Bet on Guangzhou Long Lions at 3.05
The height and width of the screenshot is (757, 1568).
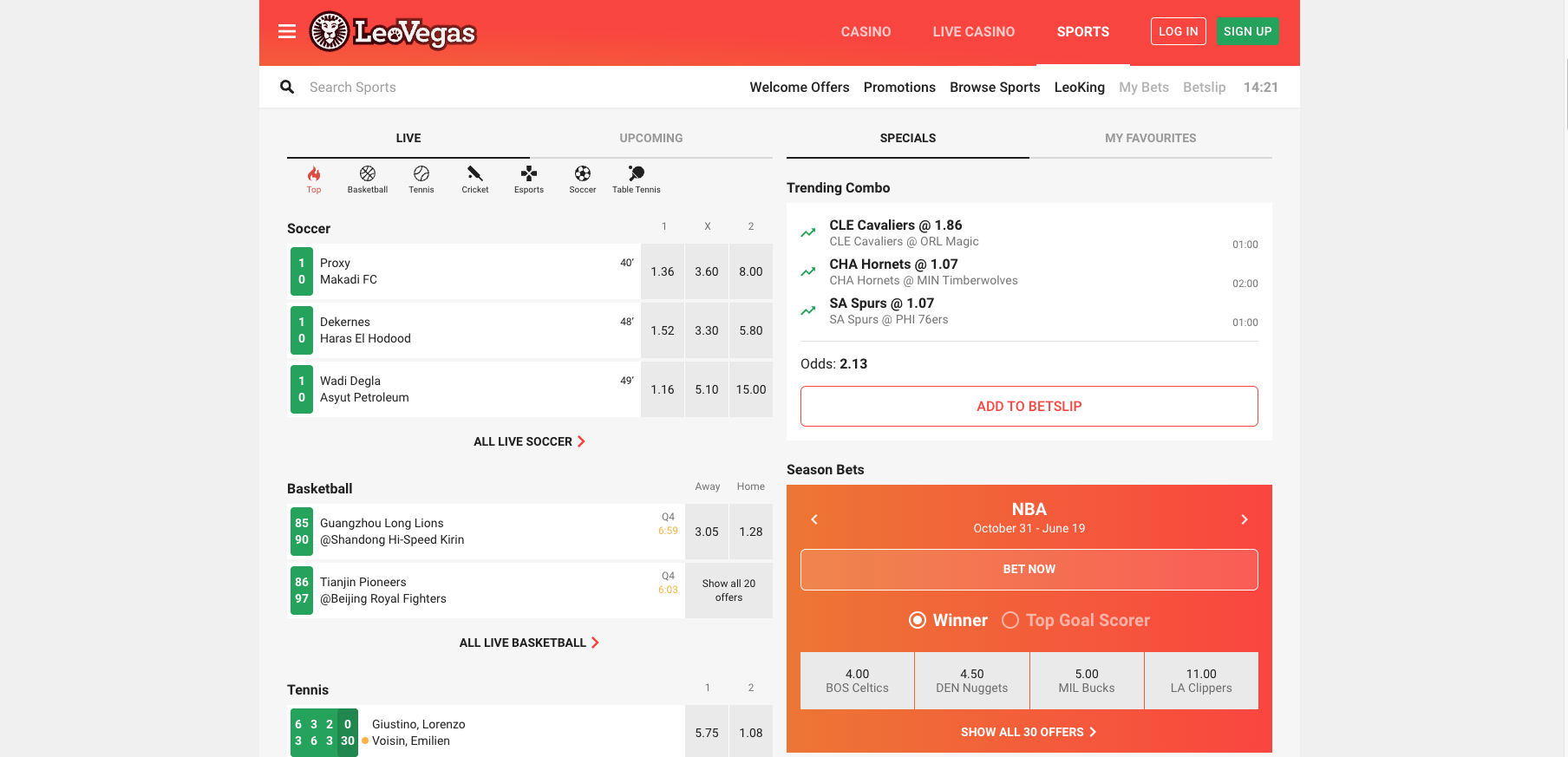click(707, 532)
